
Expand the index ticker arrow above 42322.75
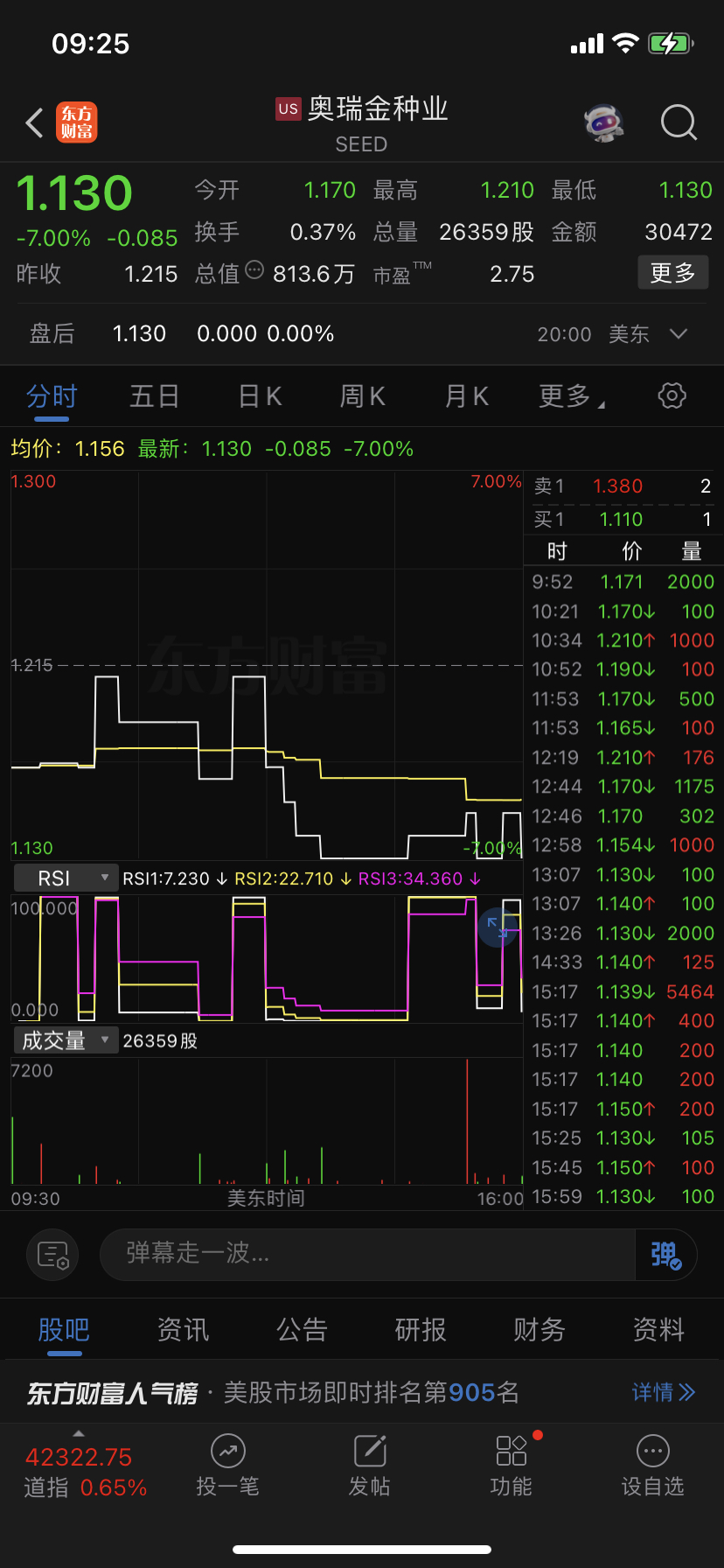(79, 1433)
